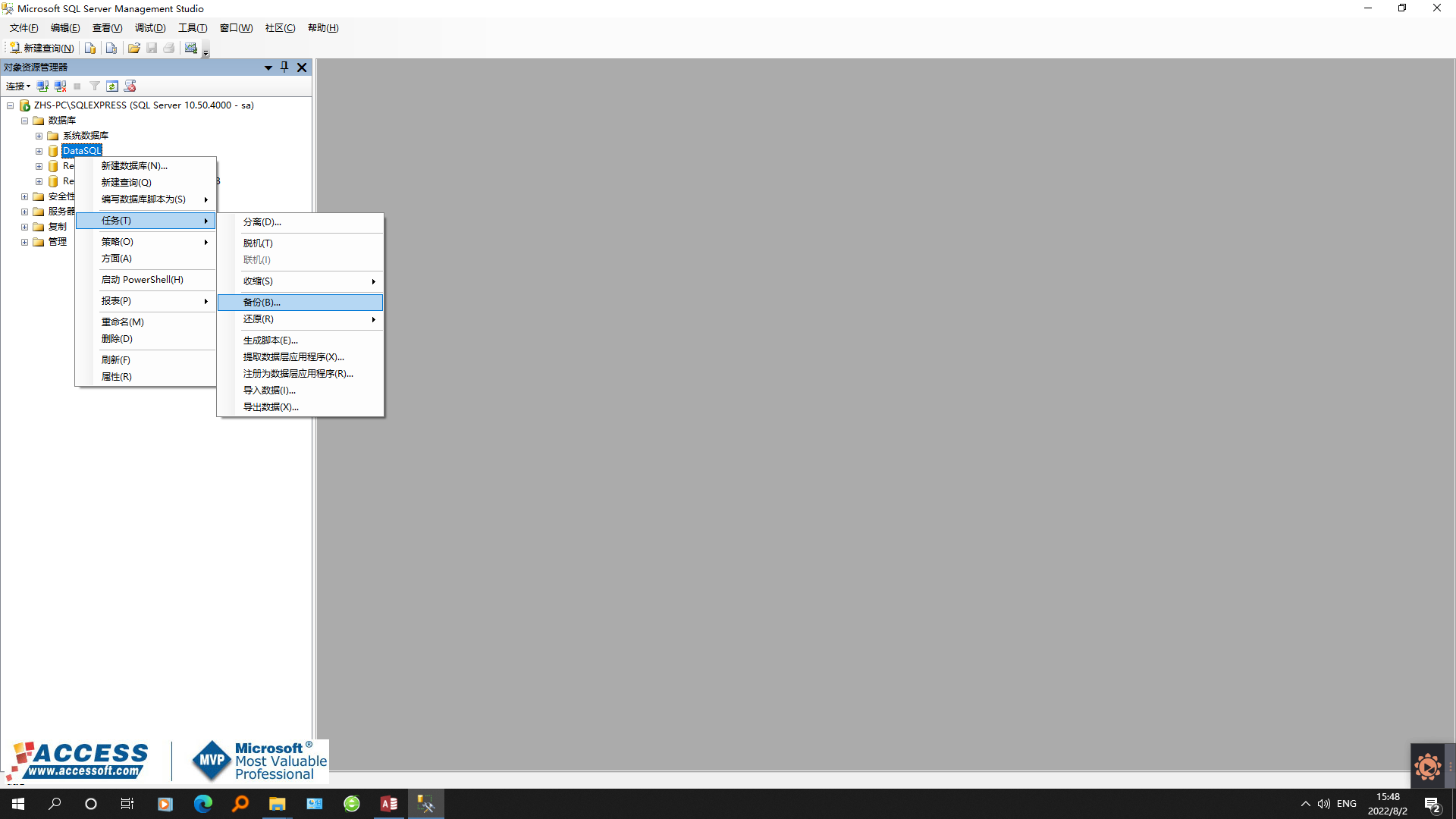This screenshot has height=819, width=1456.
Task: Choose 备份(B)... in tasks submenu
Action: tap(300, 303)
